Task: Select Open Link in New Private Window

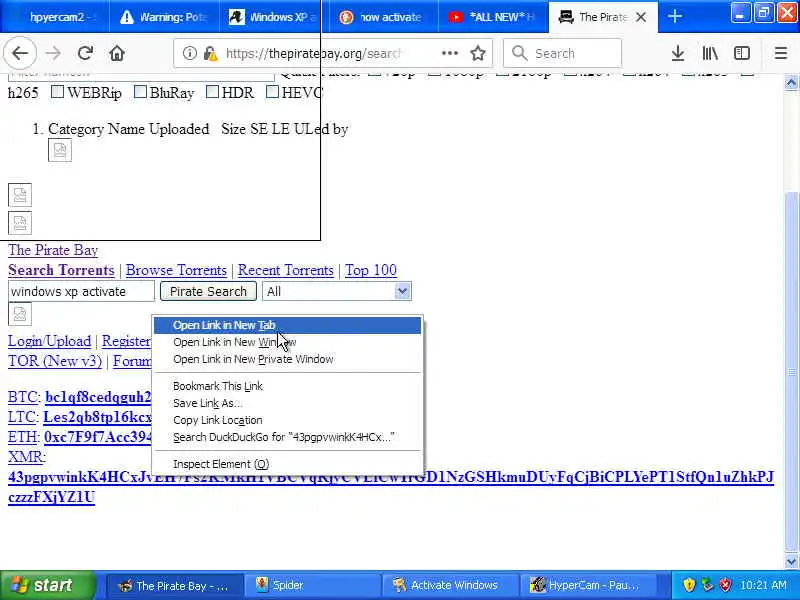Action: pos(287,359)
